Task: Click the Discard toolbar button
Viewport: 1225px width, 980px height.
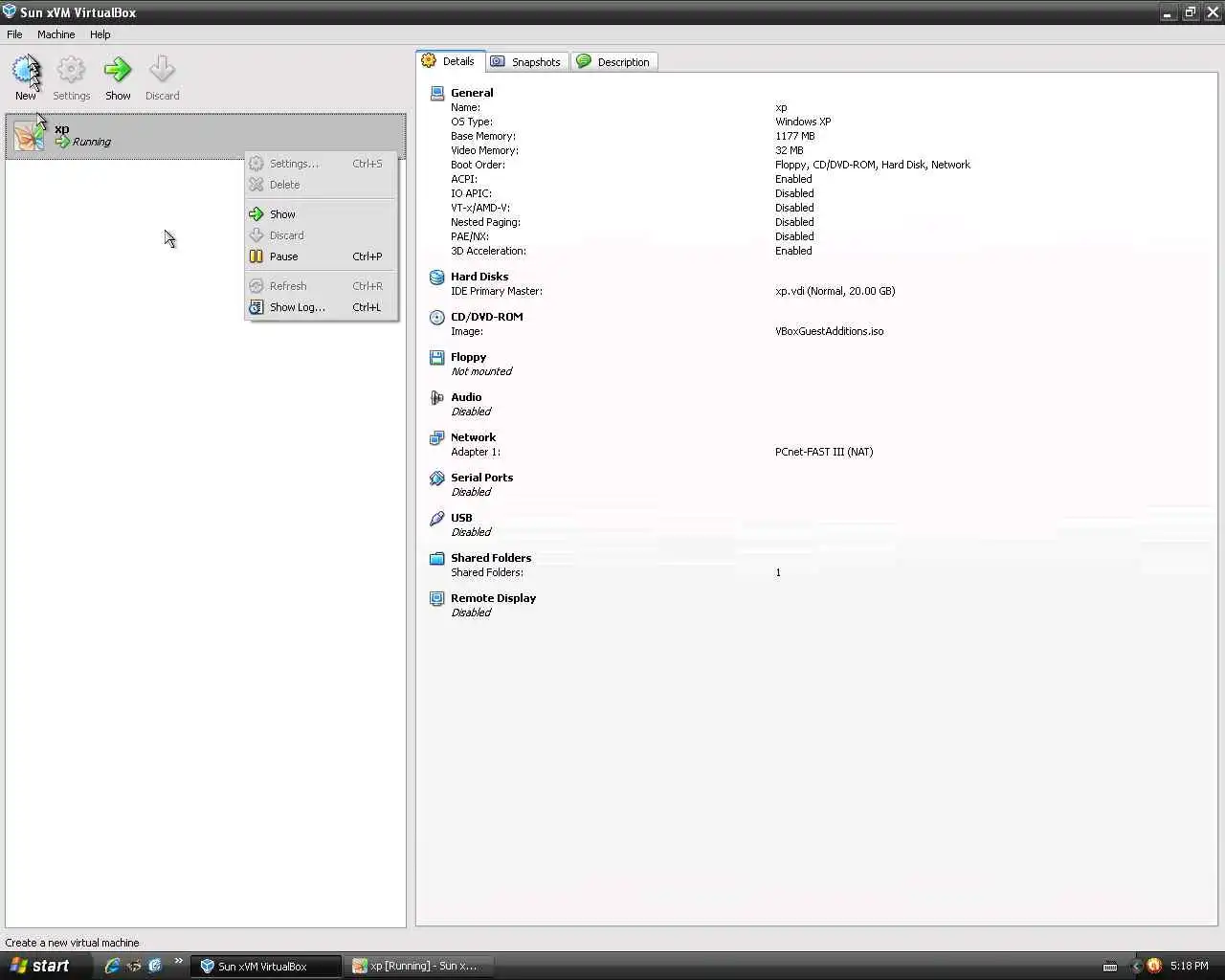Action: pos(163,78)
